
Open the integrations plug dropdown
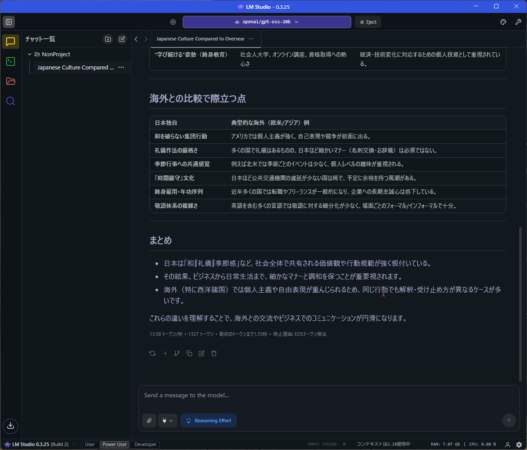click(x=167, y=421)
